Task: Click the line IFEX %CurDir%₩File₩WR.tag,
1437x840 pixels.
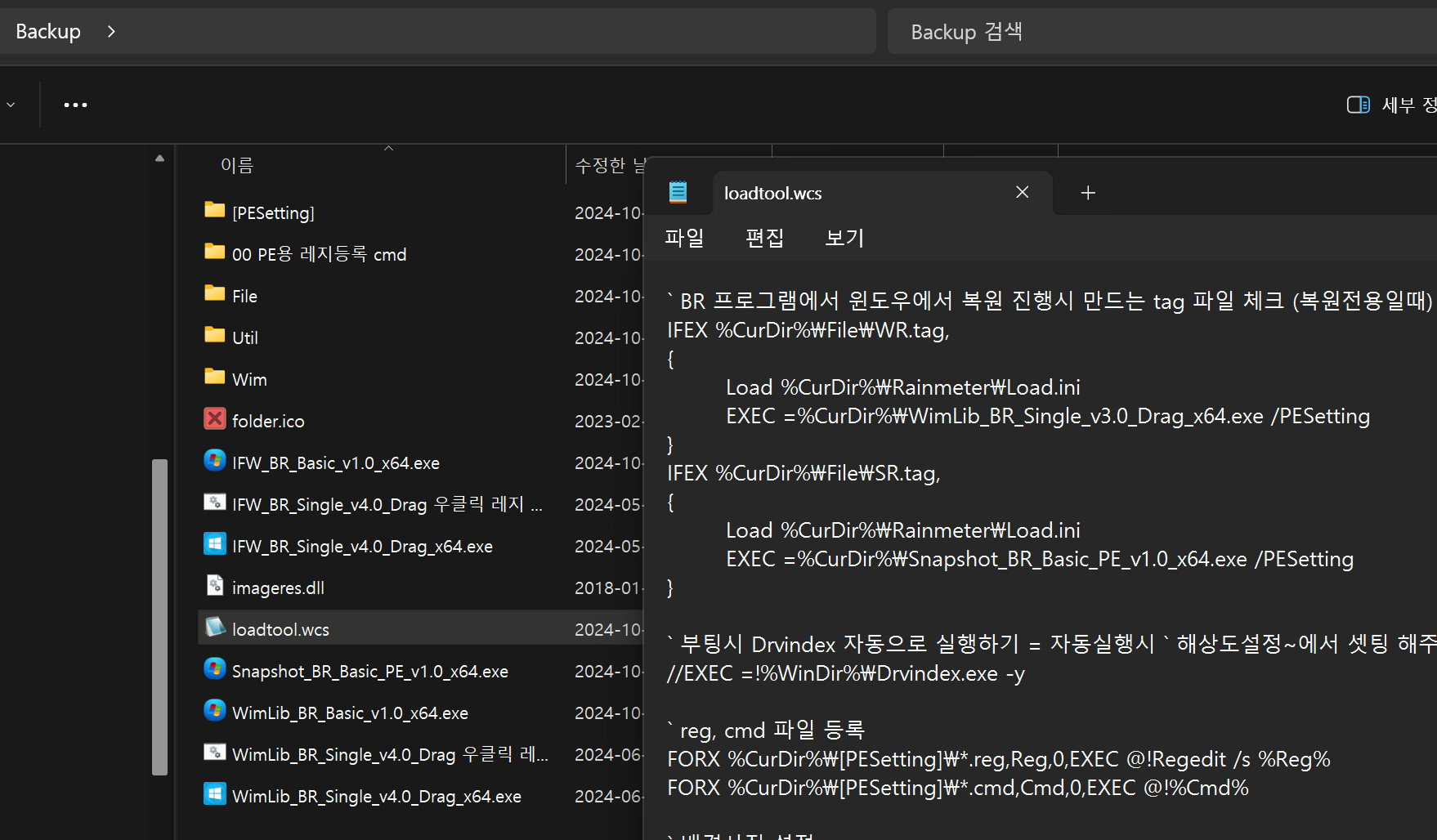Action: (808, 330)
